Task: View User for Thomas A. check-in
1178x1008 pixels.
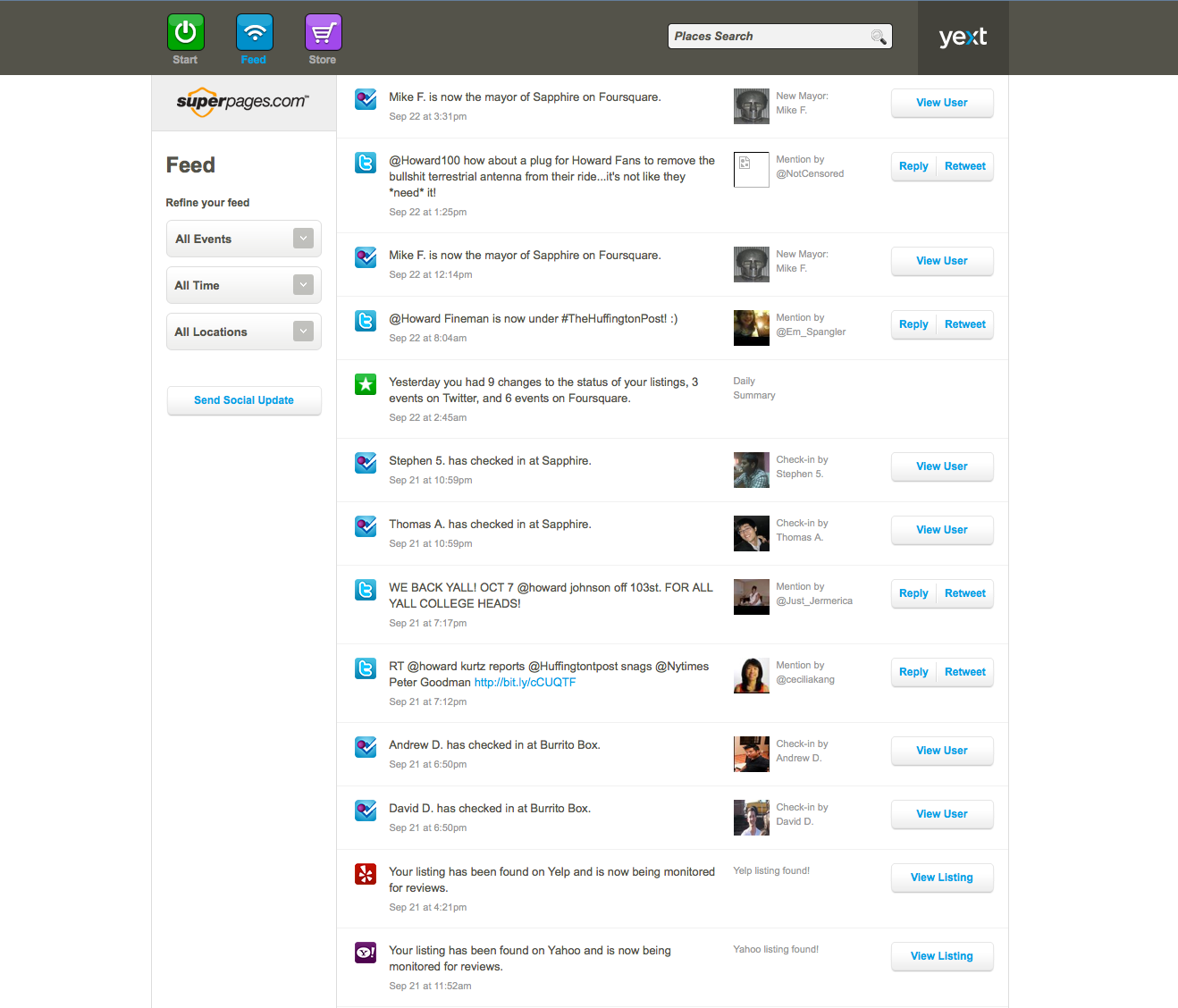Action: click(x=942, y=530)
